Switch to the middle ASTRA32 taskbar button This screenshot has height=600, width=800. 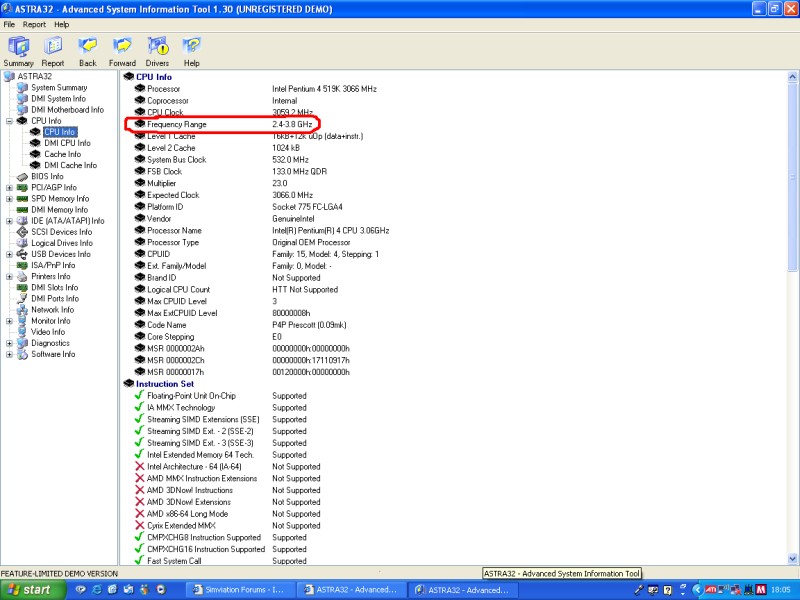click(x=351, y=590)
